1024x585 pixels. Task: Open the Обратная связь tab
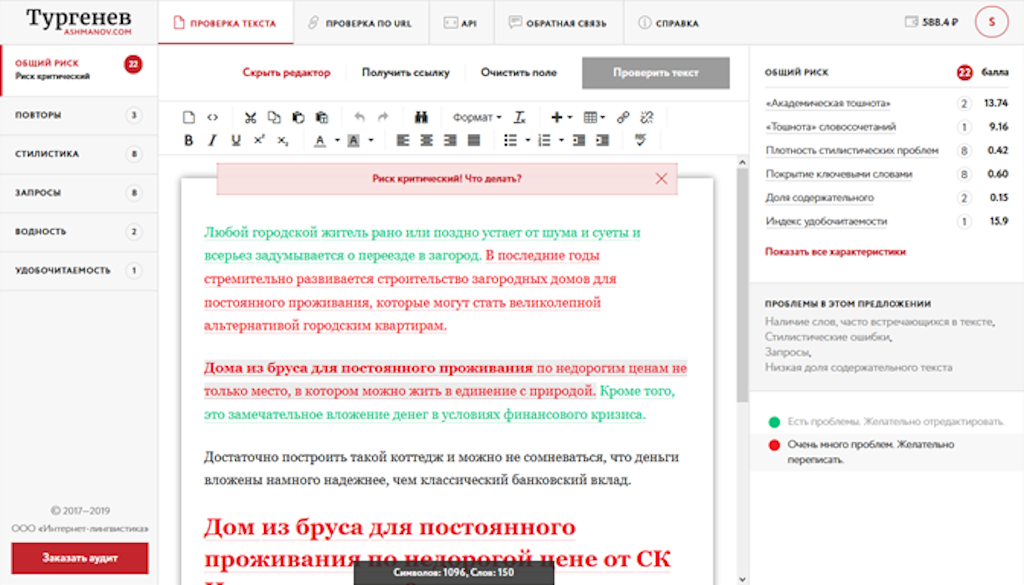tap(558, 23)
